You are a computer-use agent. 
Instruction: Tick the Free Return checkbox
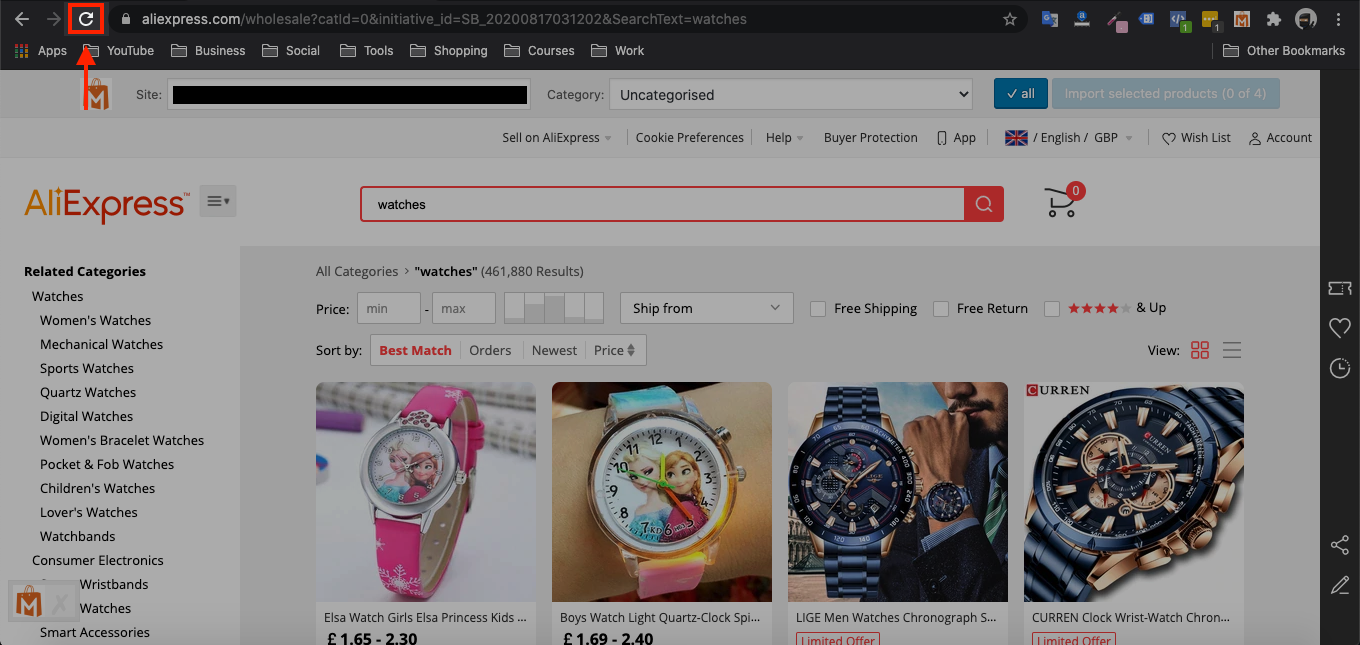click(x=940, y=309)
